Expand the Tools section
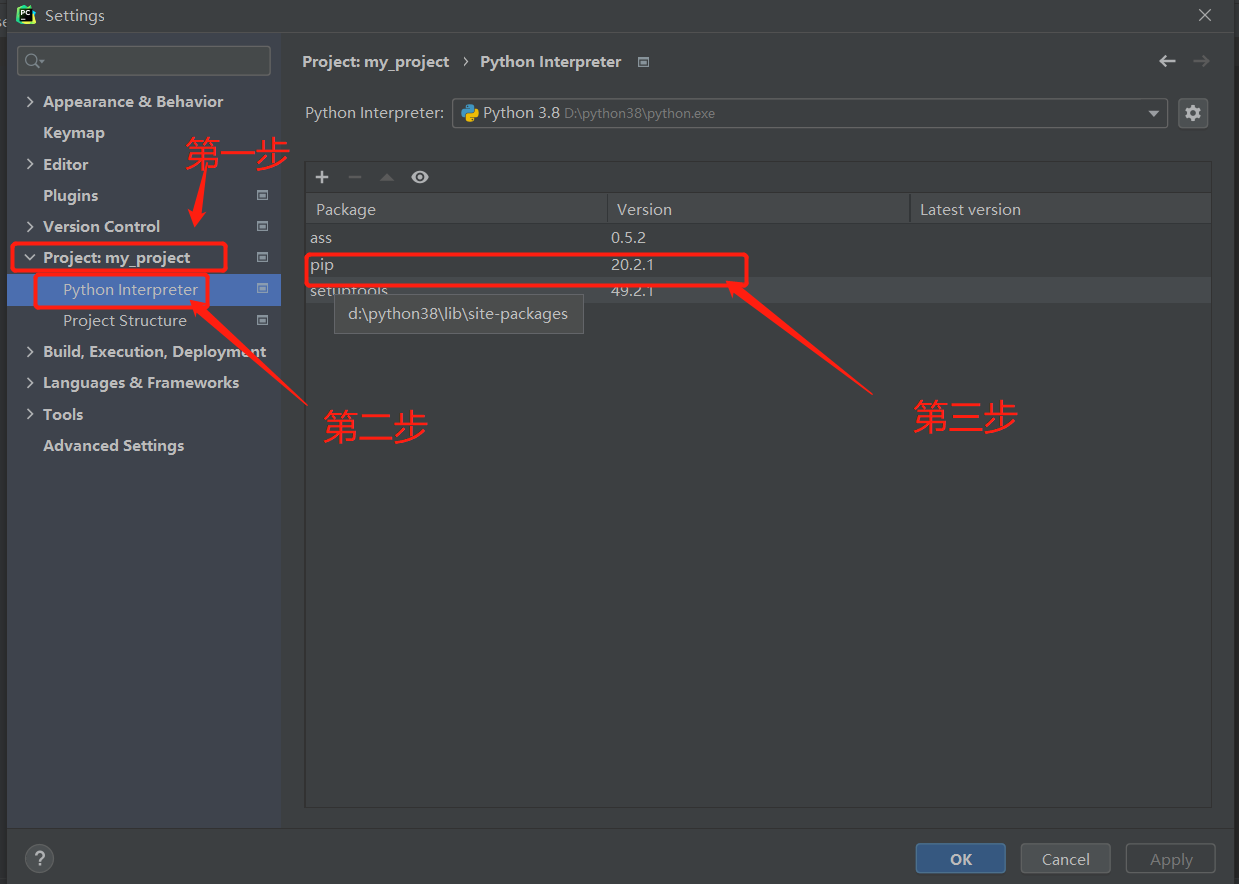The width and height of the screenshot is (1239, 884). coord(30,414)
